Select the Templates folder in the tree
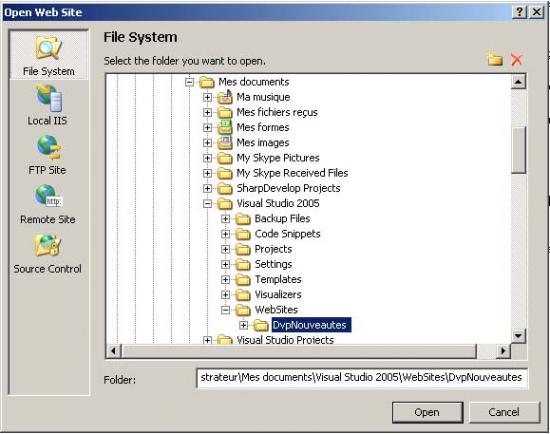Screen dimensions: 550x434 click(278, 280)
